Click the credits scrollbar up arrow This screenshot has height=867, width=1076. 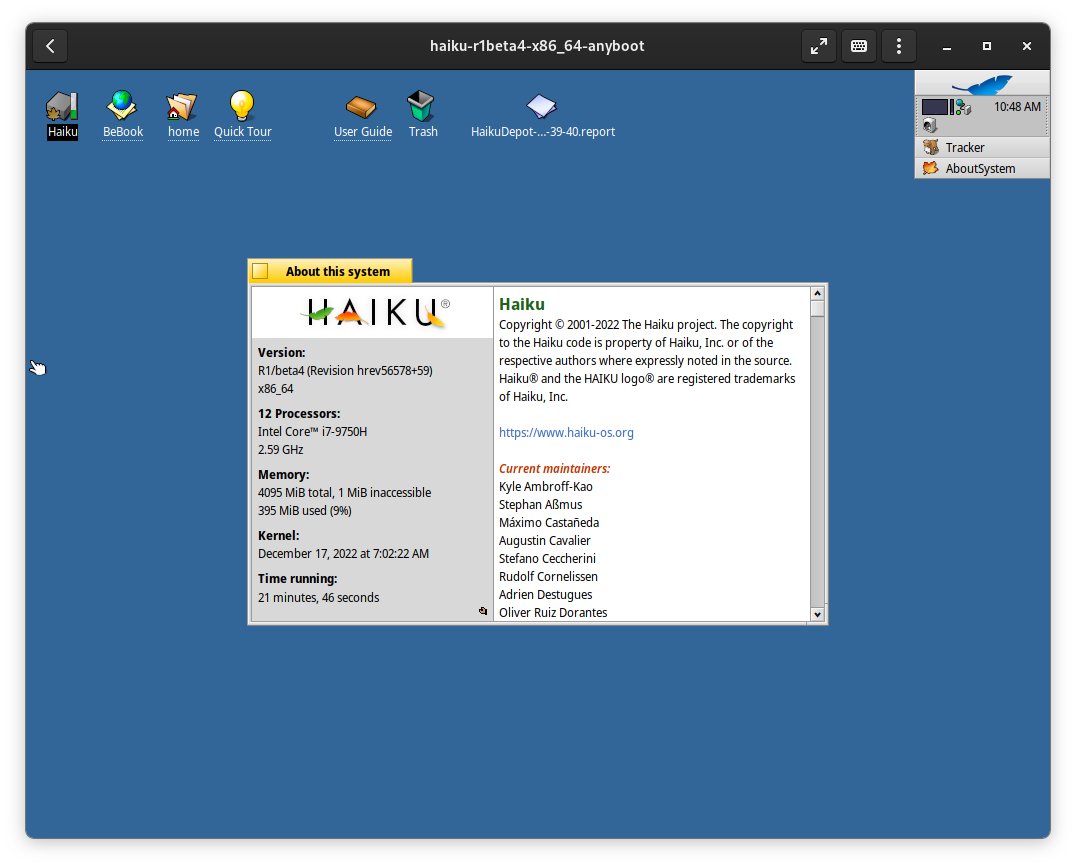coord(817,293)
